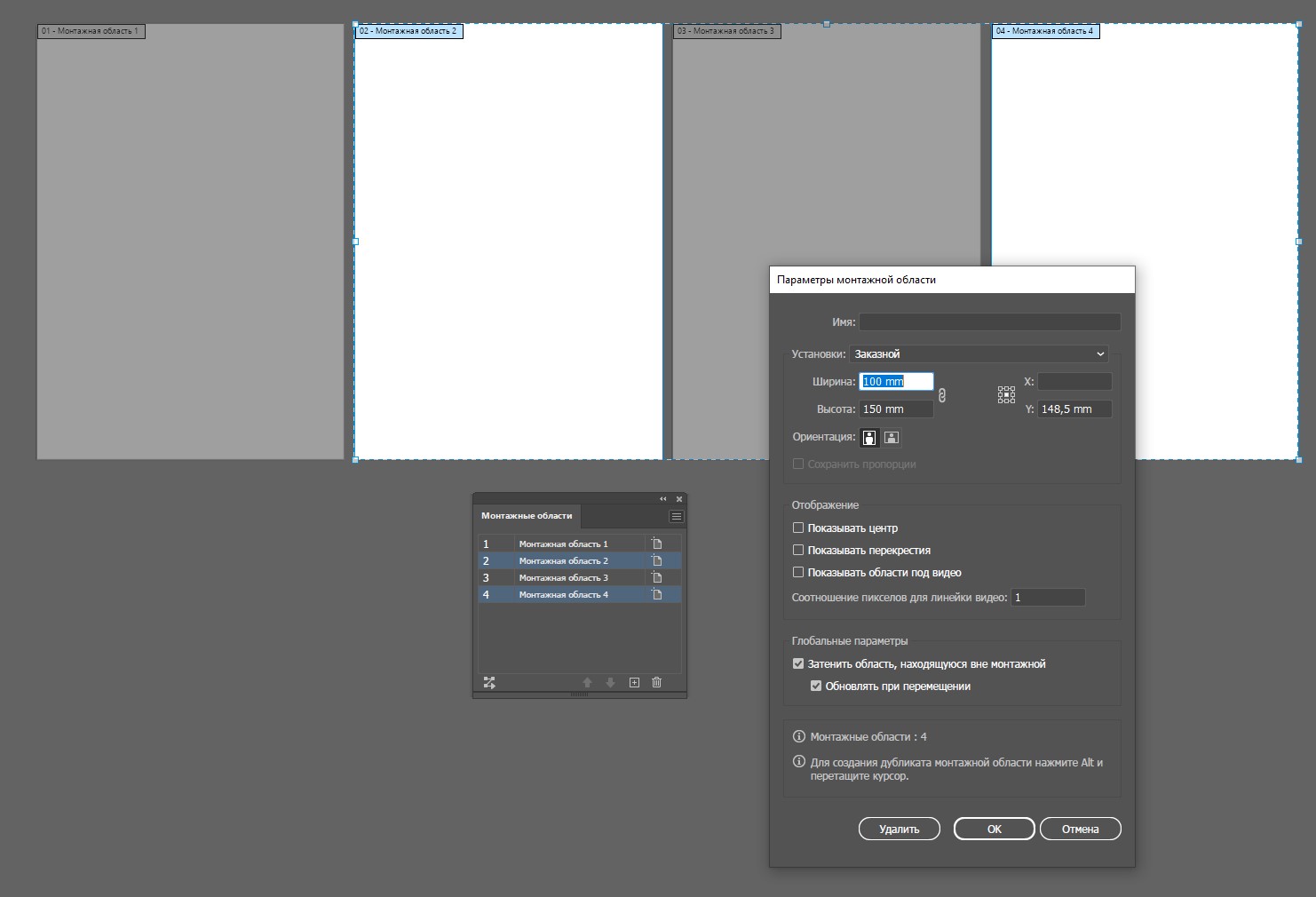Click the rearrange all artboards icon
The width and height of the screenshot is (1316, 897).
coord(489,682)
